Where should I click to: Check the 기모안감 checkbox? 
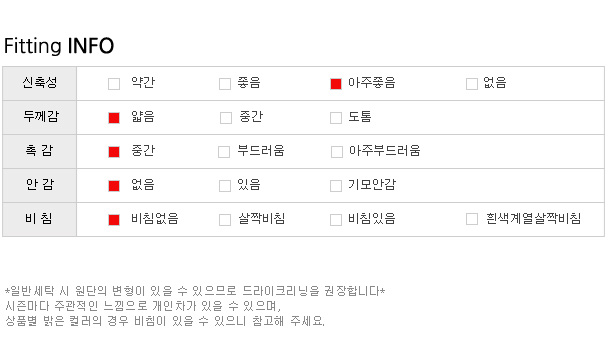(x=336, y=186)
